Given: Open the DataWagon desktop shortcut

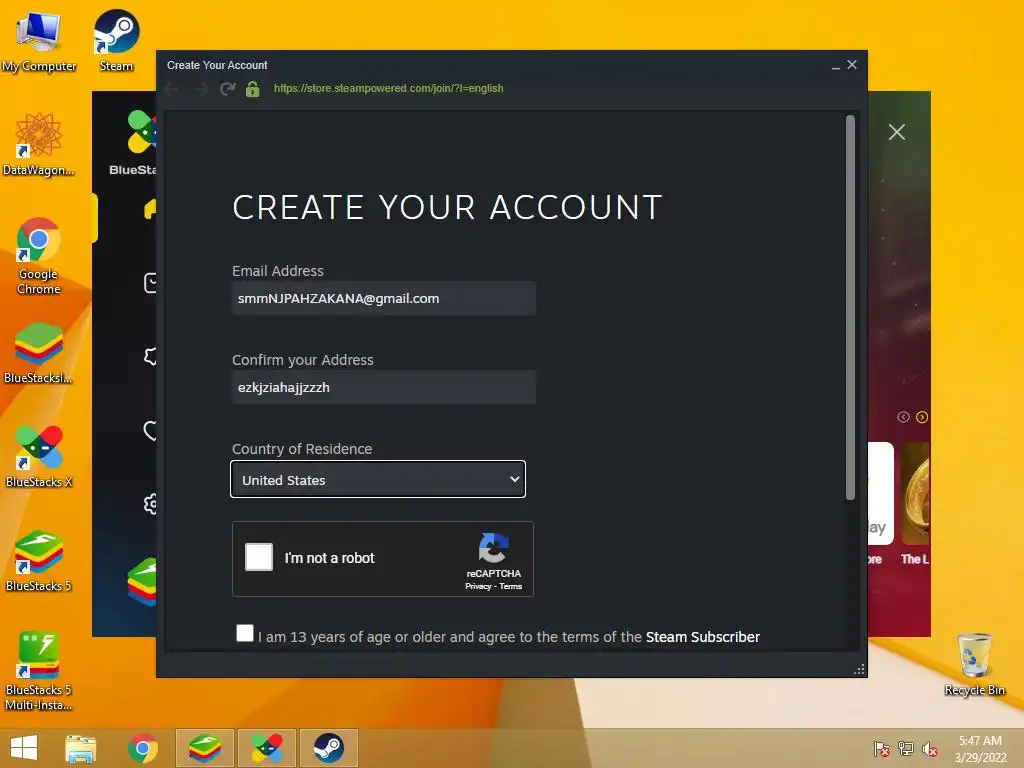Looking at the screenshot, I should [x=39, y=144].
